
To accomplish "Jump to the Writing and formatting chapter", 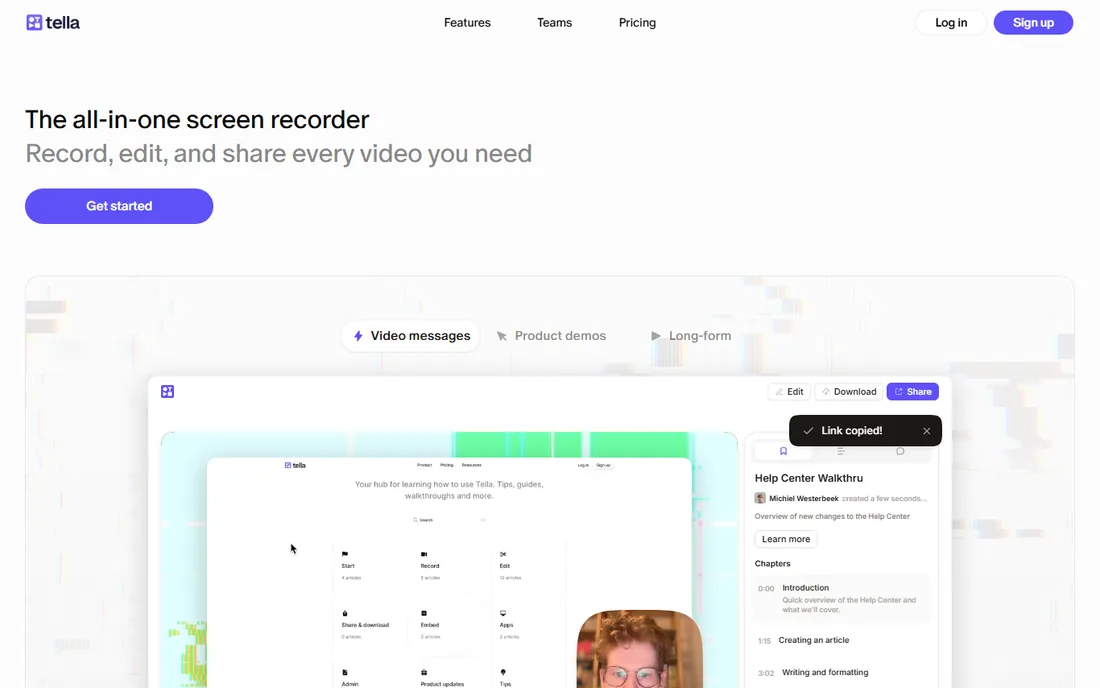I will point(825,673).
